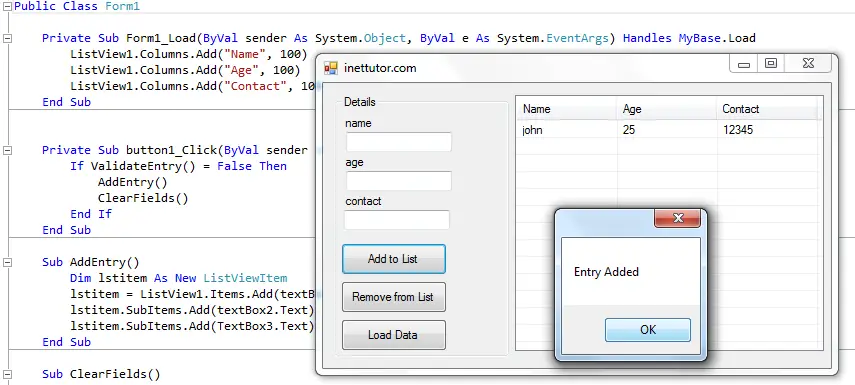Click the inettutor.com form icon in title bar
The width and height of the screenshot is (855, 385).
331,68
